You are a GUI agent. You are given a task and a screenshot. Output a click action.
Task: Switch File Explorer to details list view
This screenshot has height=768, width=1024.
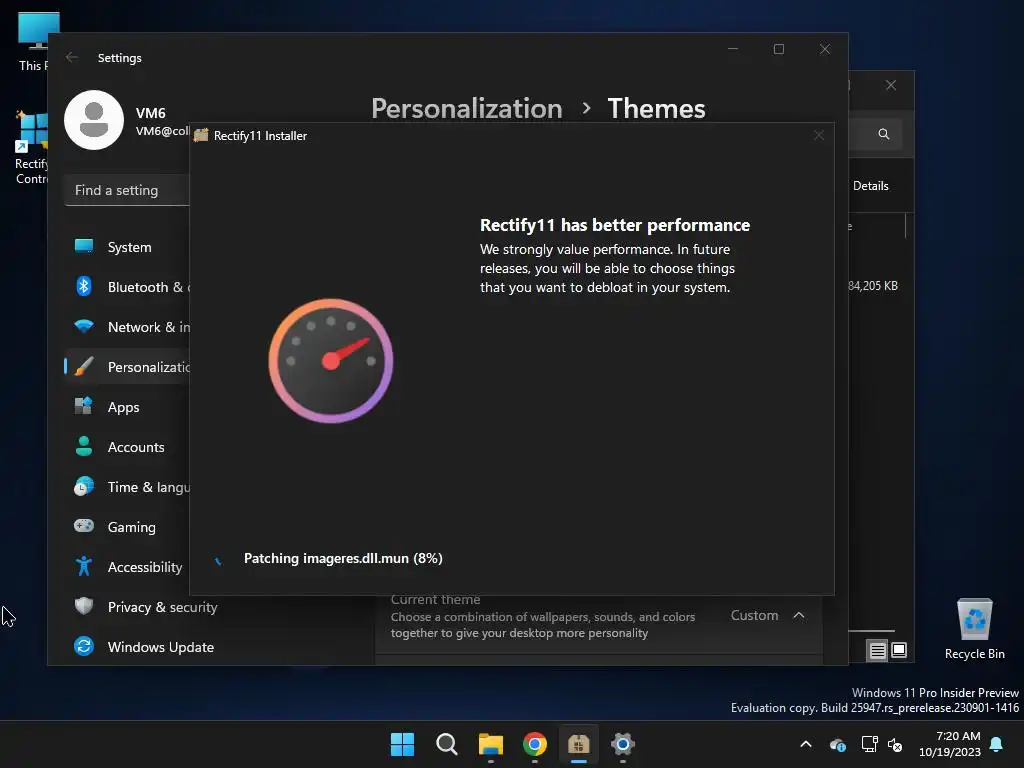click(878, 650)
